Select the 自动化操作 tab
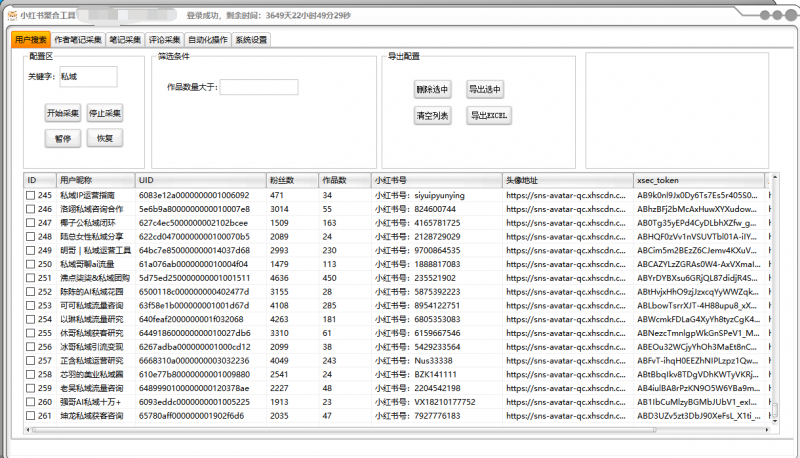Screen dimensions: 800x458 pos(208,40)
